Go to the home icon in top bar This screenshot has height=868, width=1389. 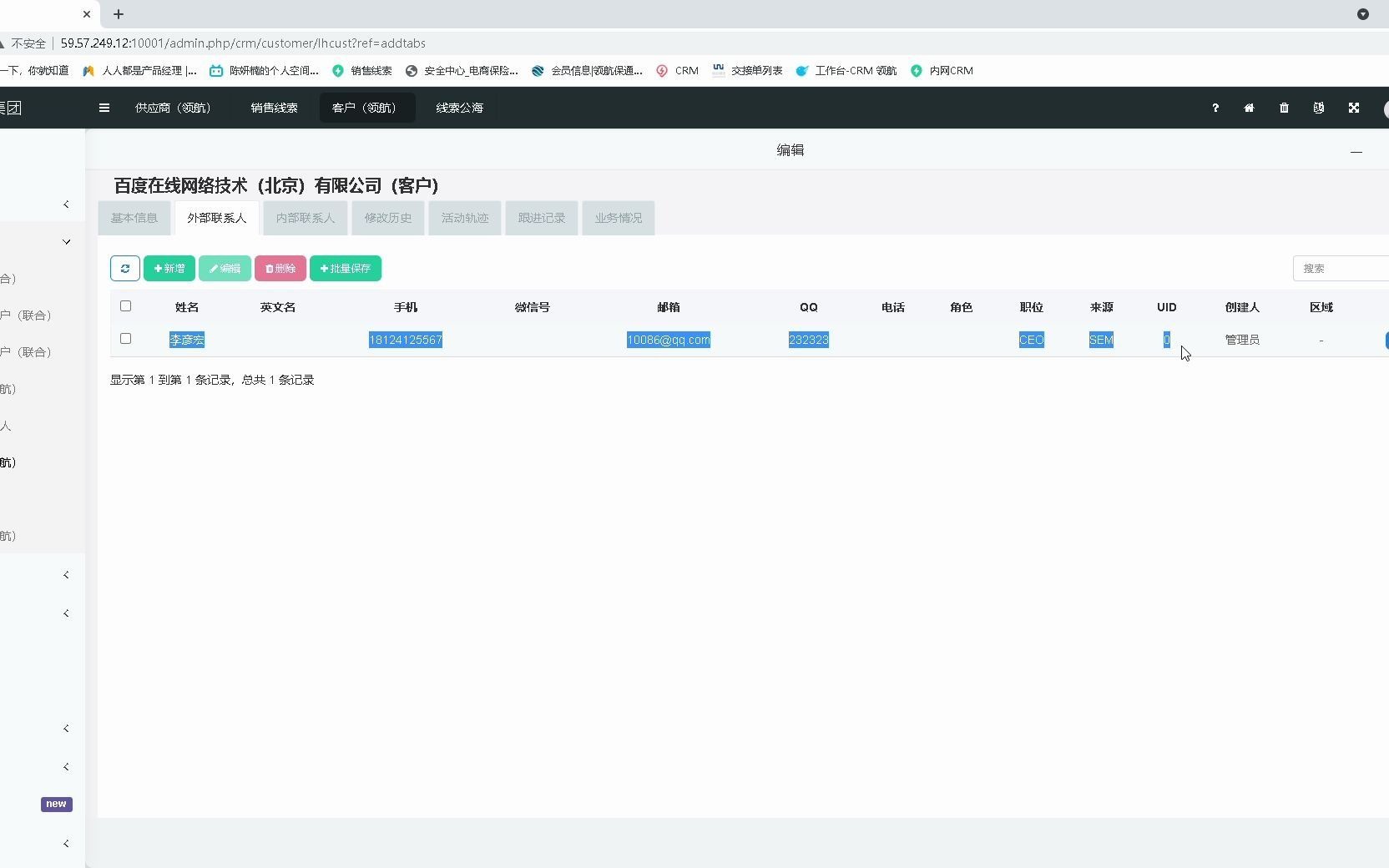(x=1250, y=108)
